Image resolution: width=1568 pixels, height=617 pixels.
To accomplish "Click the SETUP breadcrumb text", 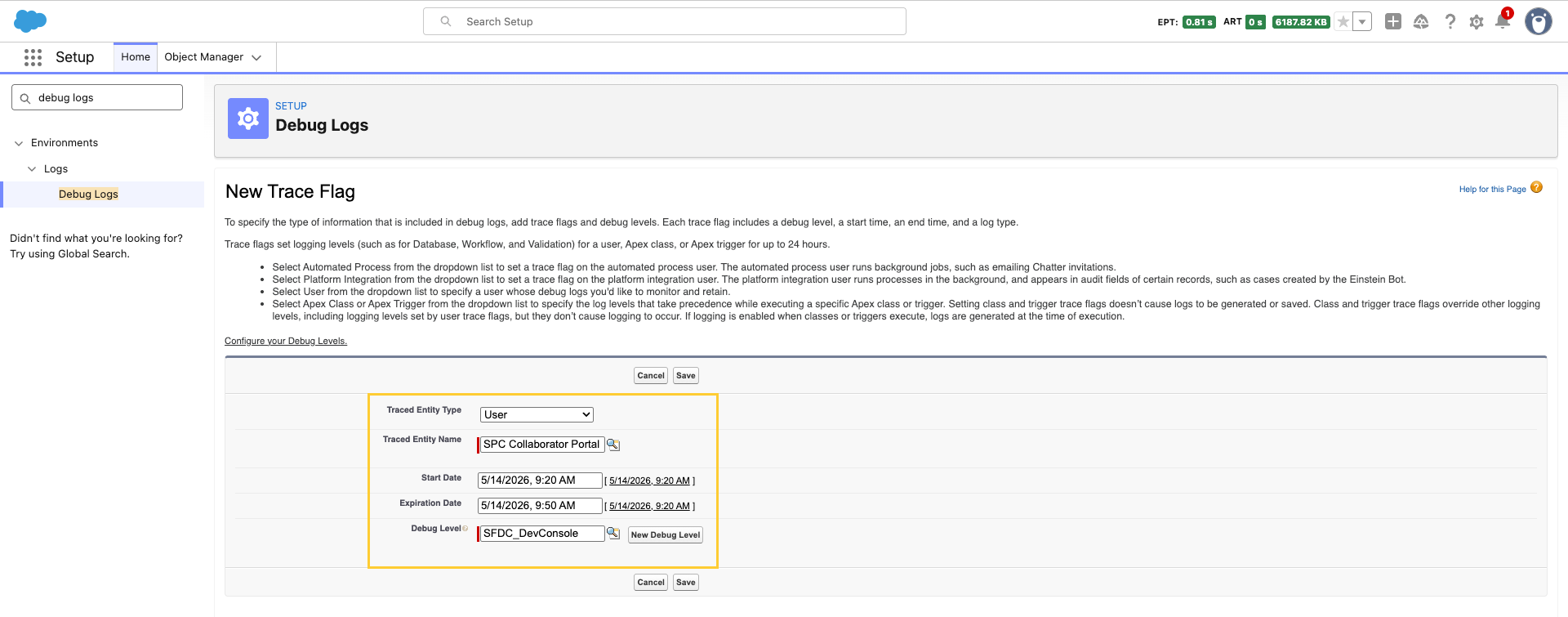I will [x=291, y=106].
